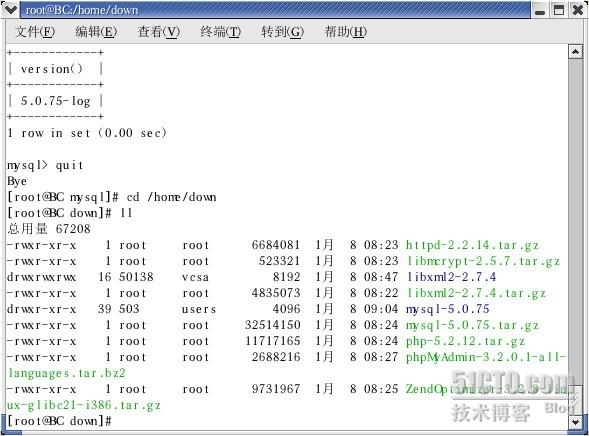Click the file size 4835073
This screenshot has height=436, width=589.
tap(276, 293)
